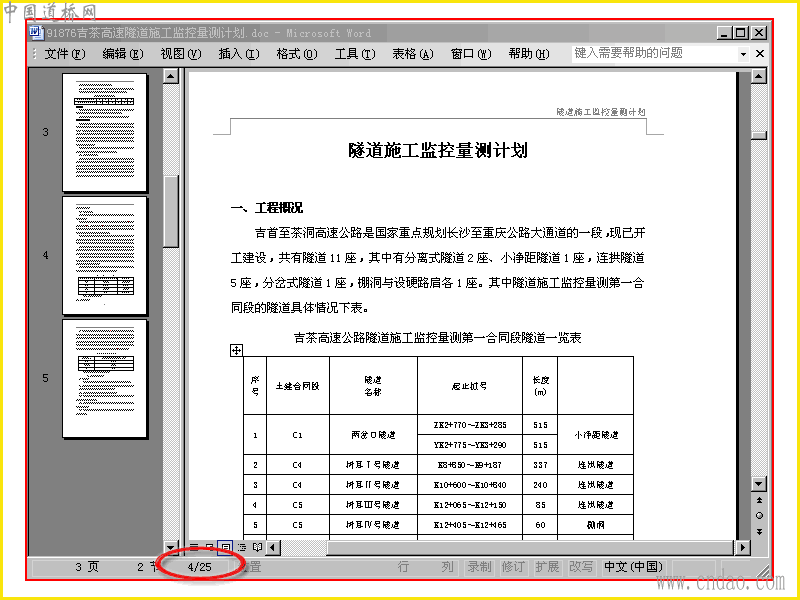The image size is (800, 600).
Task: Toggle 录制 macro recording in status bar
Action: (x=480, y=567)
